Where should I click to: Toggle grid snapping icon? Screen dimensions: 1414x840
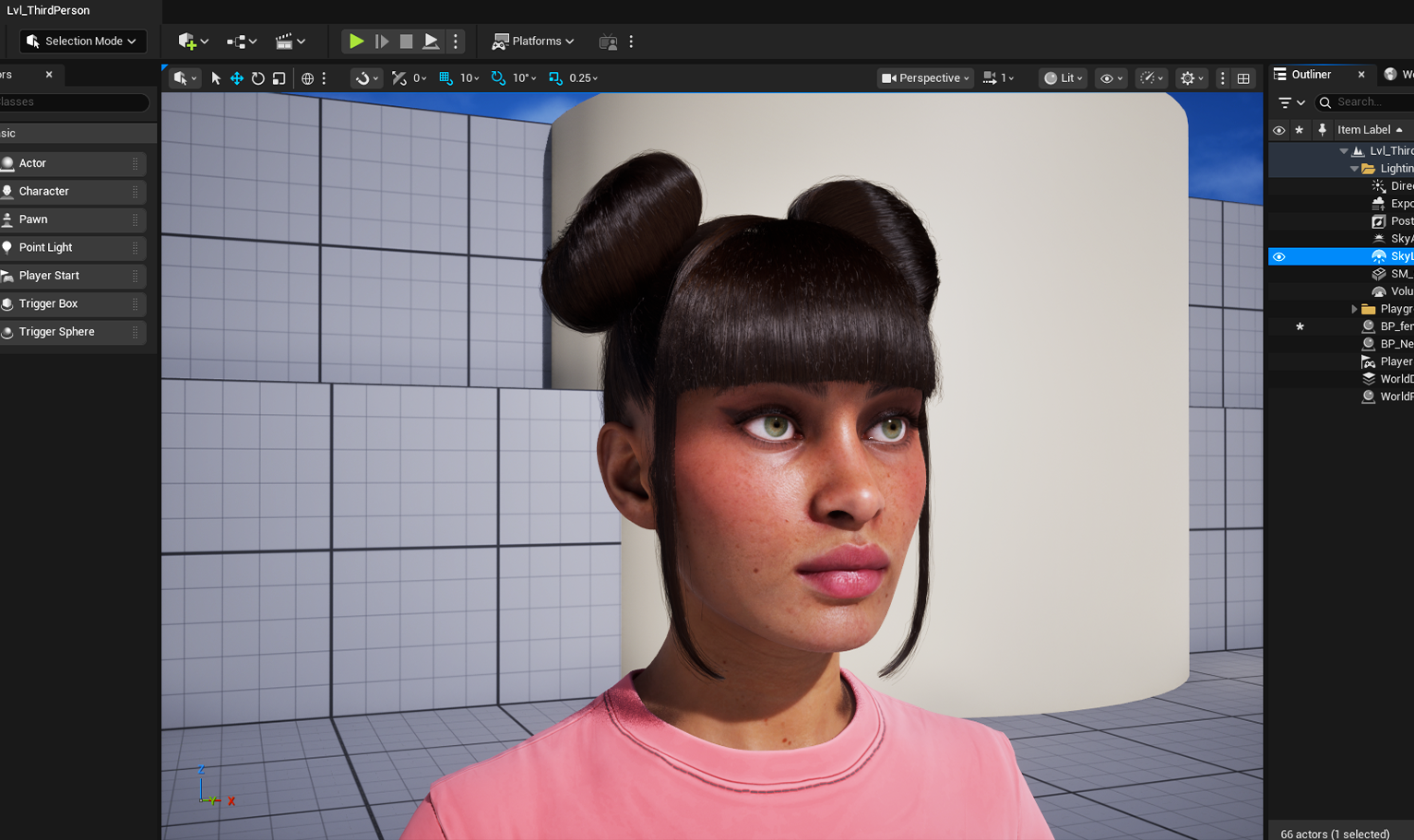(446, 78)
